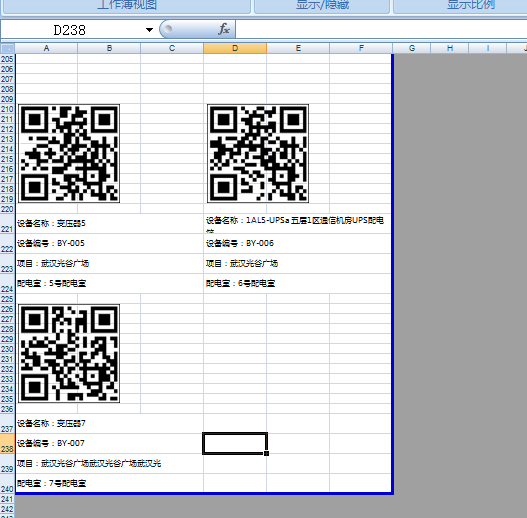This screenshot has height=518, width=527.
Task: Select column I header
Action: [487, 48]
